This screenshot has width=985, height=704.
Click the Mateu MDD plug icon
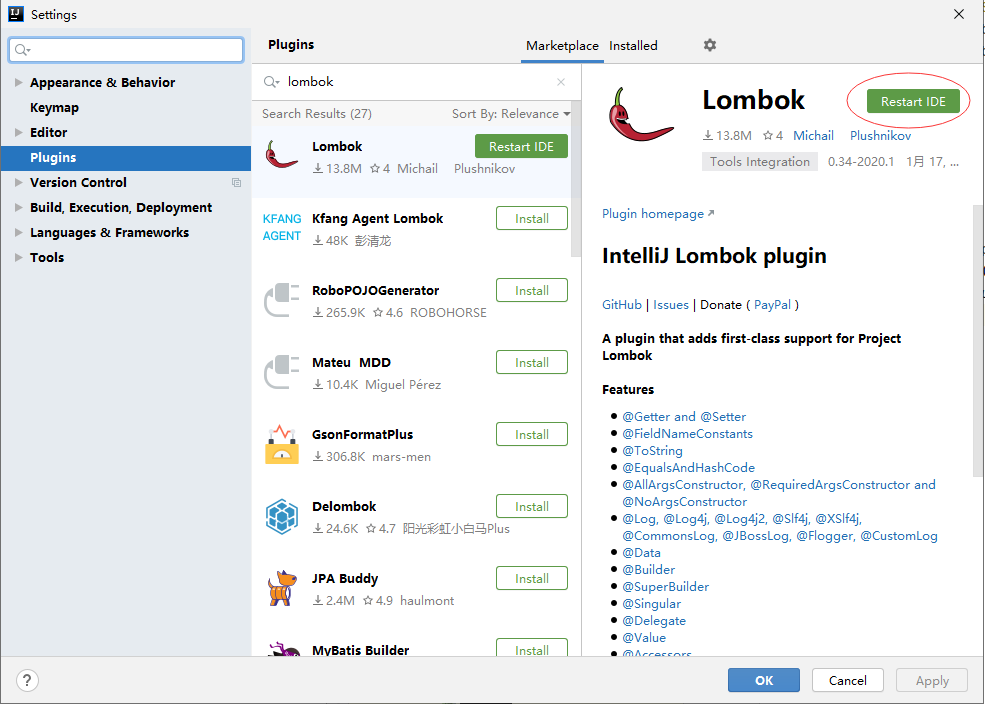(281, 372)
